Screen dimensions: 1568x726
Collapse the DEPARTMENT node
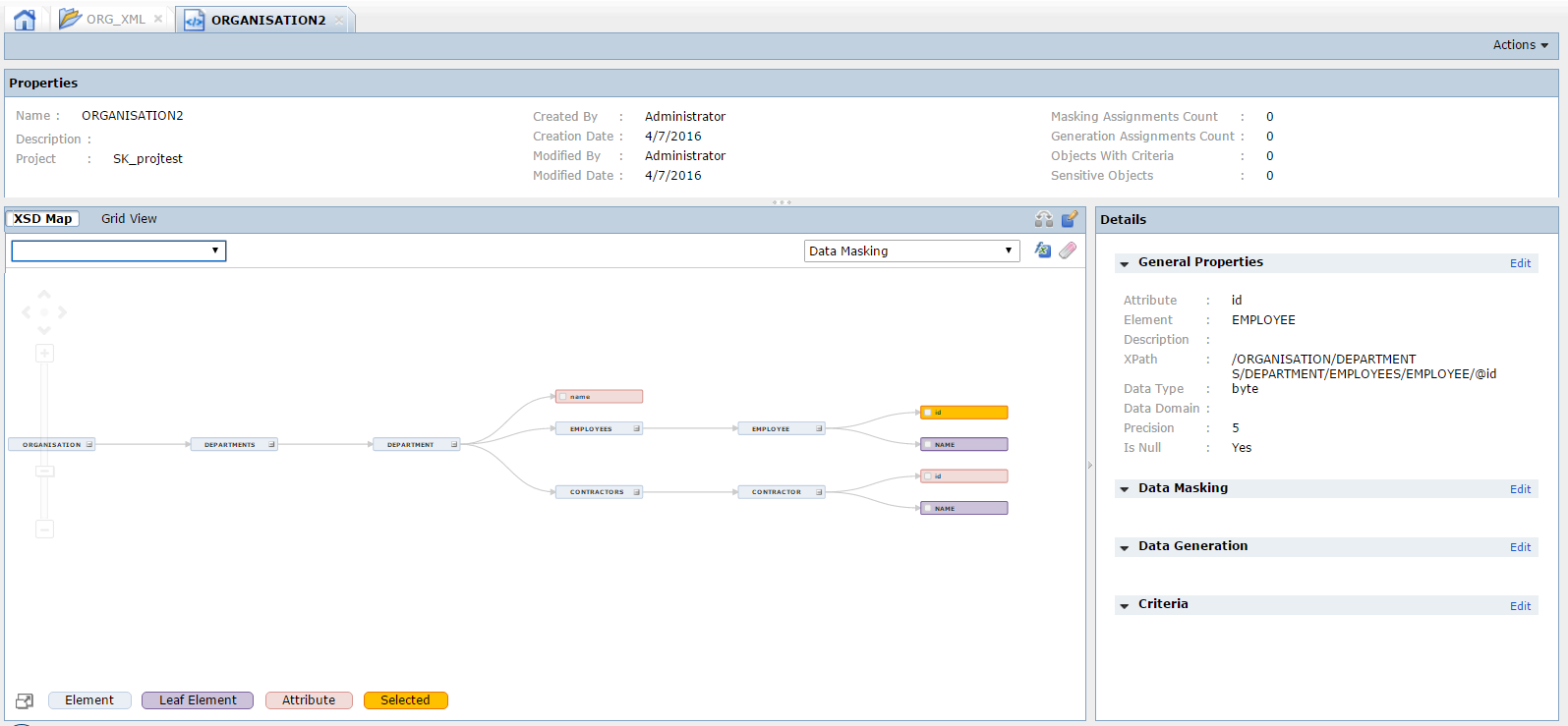coord(454,445)
